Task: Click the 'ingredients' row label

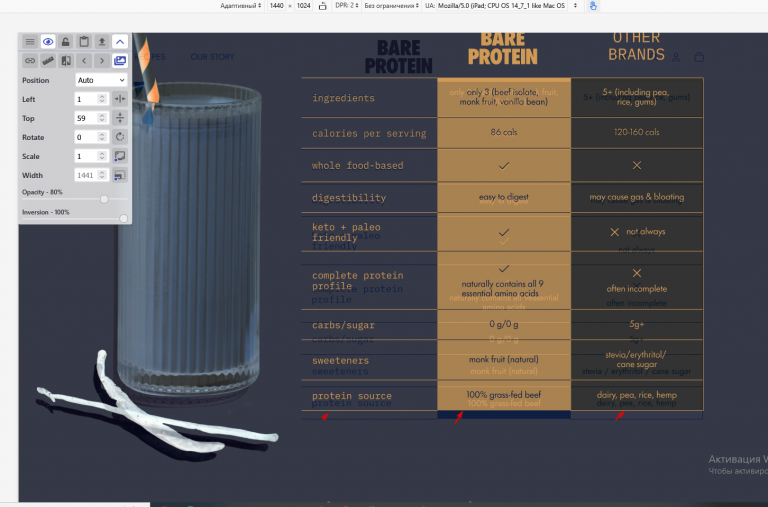Action: (x=343, y=98)
